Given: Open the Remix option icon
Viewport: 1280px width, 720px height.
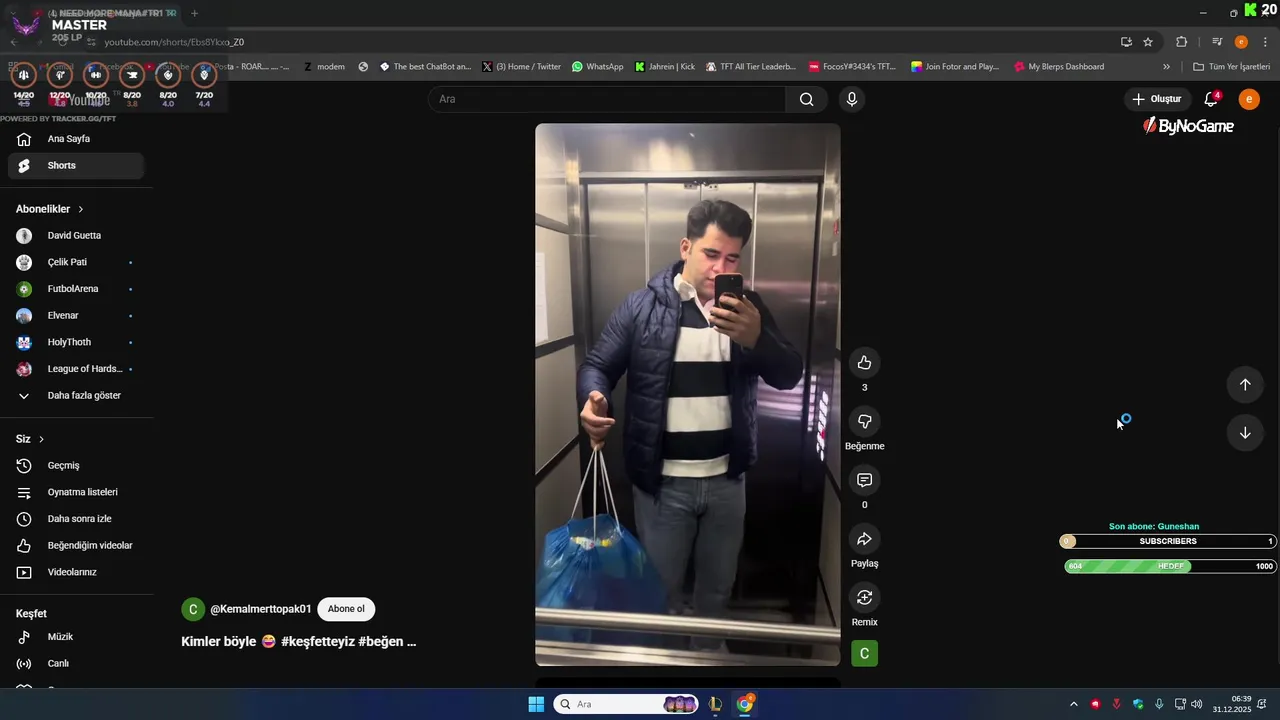Looking at the screenshot, I should pyautogui.click(x=864, y=597).
